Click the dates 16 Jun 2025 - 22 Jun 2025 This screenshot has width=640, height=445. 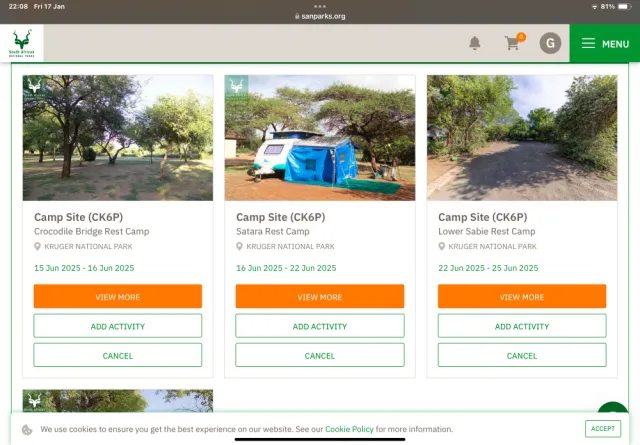coord(286,268)
